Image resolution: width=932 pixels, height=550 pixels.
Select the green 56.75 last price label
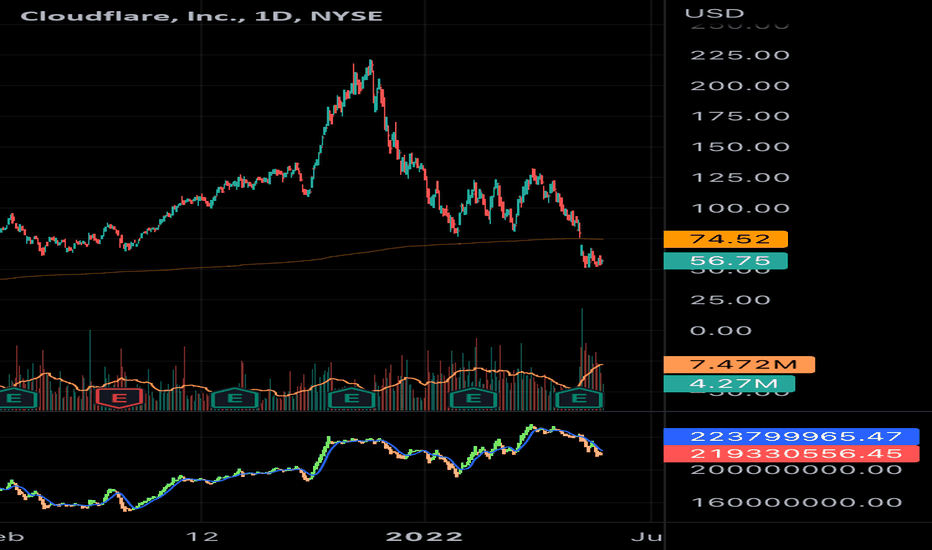[726, 260]
